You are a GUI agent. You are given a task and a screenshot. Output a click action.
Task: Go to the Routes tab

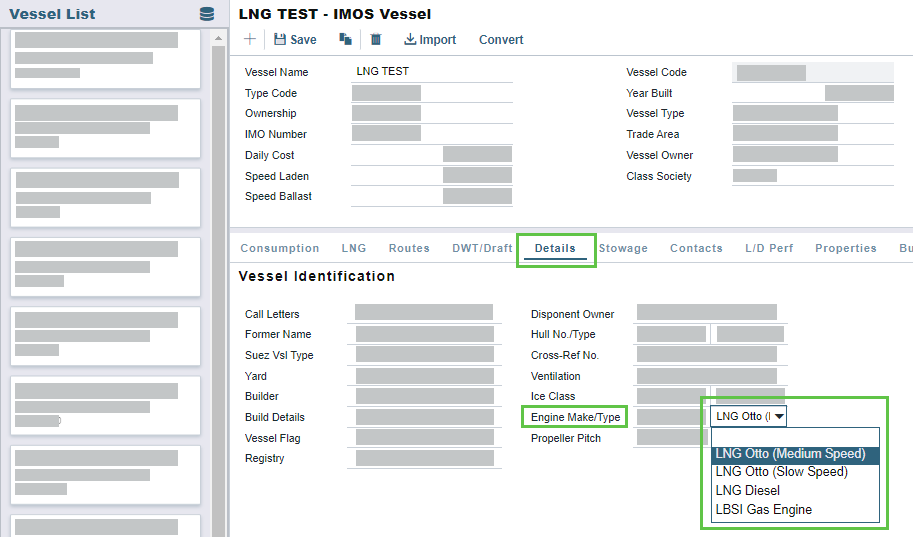[x=409, y=248]
